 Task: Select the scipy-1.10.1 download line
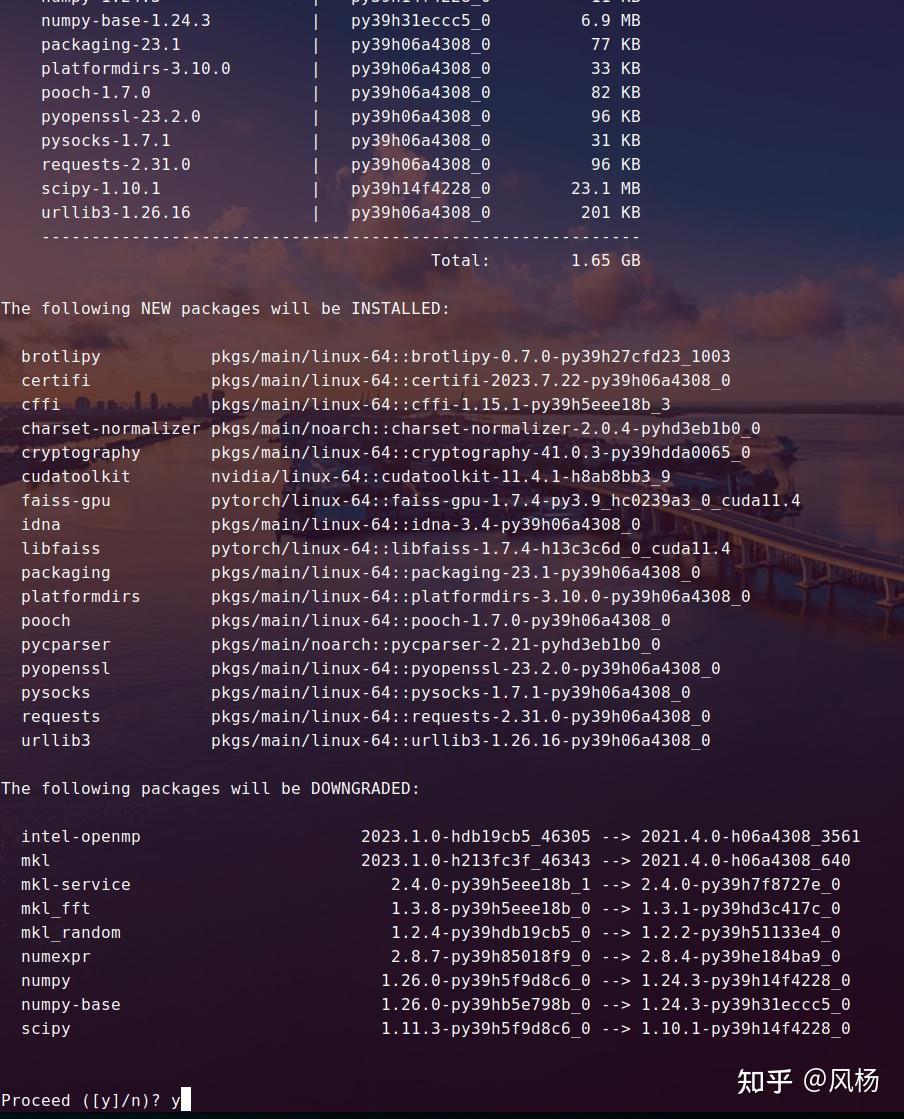[300, 188]
